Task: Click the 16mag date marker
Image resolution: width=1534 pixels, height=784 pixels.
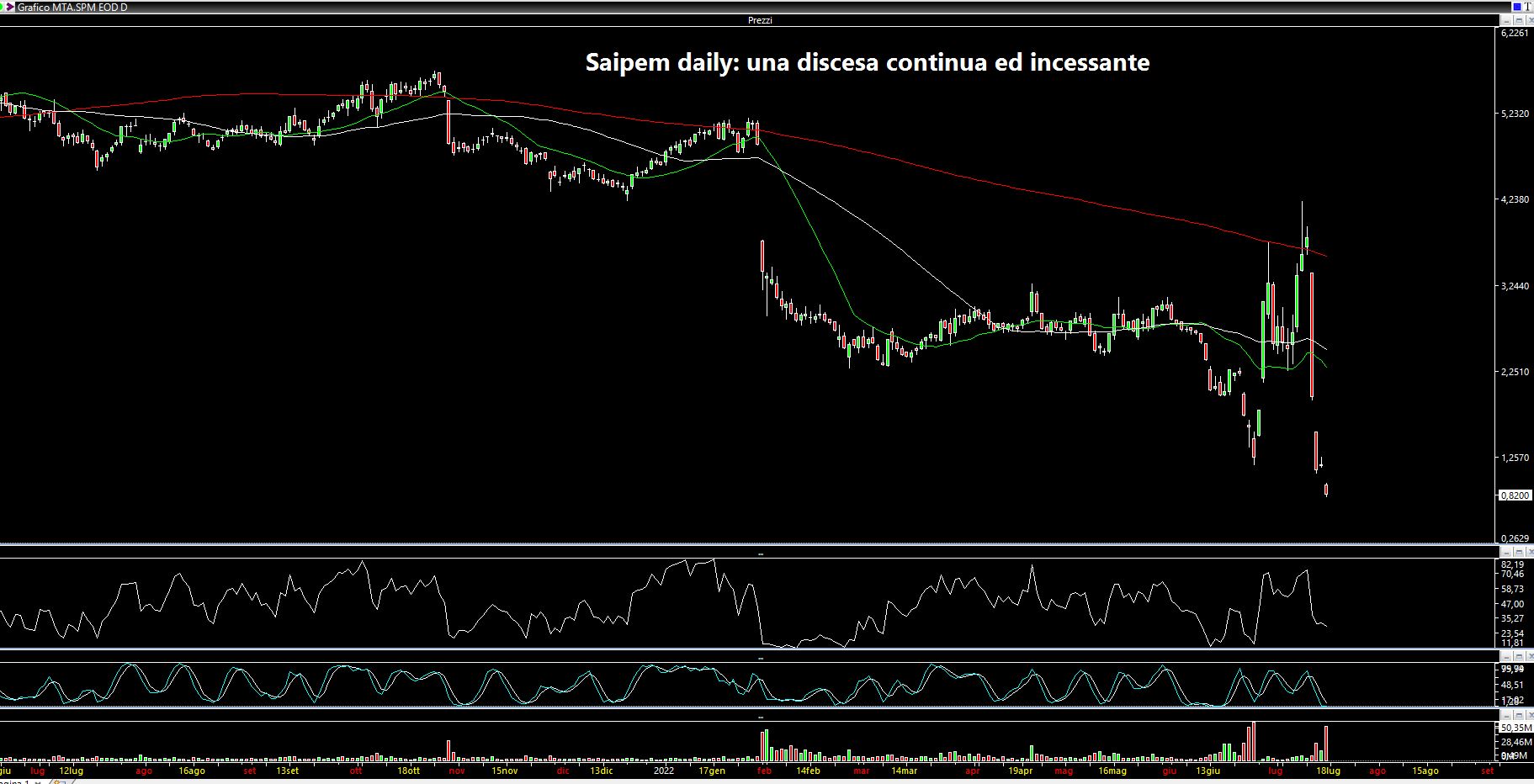Action: 1112,771
